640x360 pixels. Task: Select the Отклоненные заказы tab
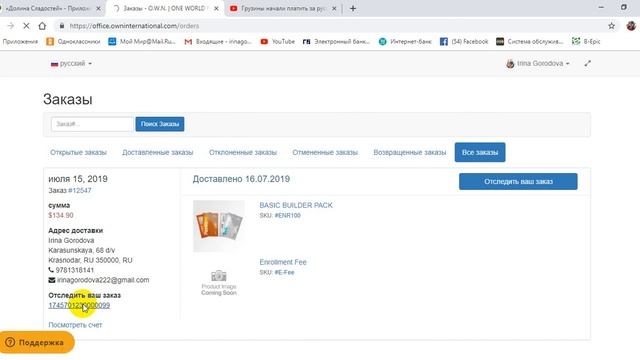click(x=243, y=152)
